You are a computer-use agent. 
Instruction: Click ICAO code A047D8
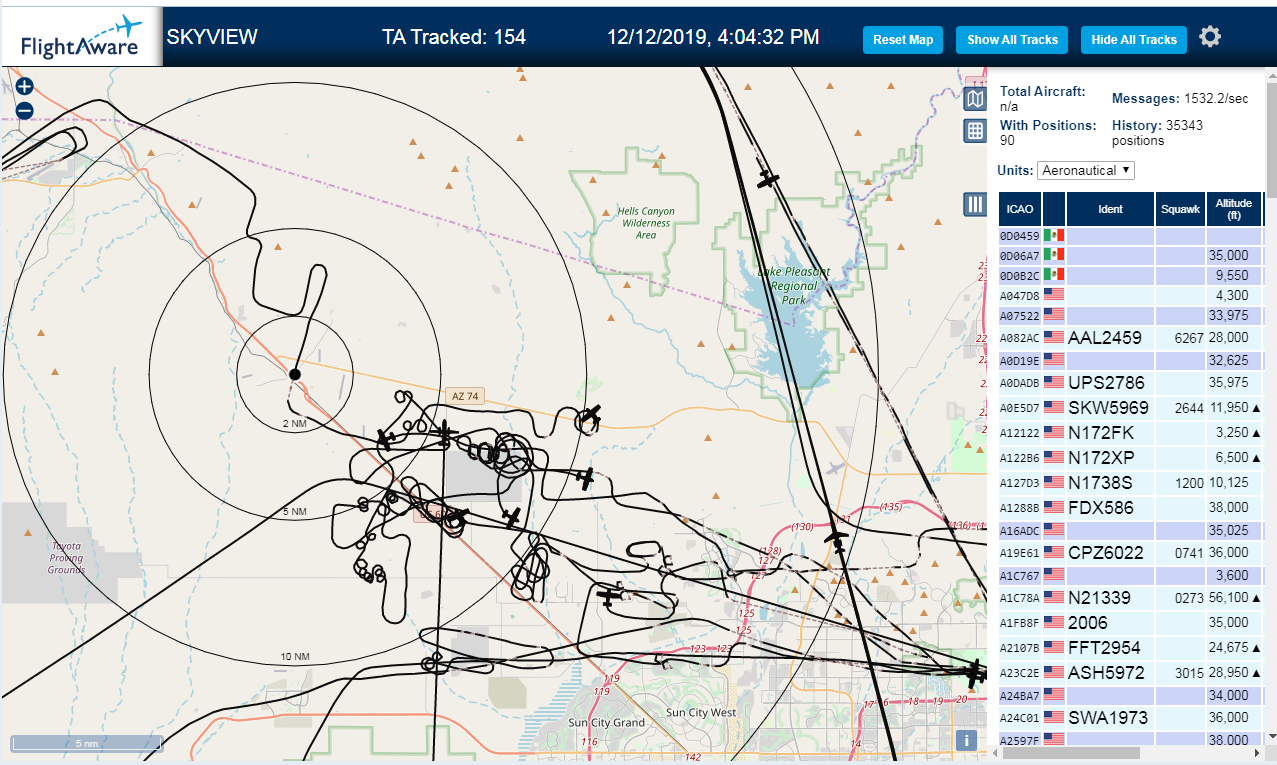tap(1020, 296)
